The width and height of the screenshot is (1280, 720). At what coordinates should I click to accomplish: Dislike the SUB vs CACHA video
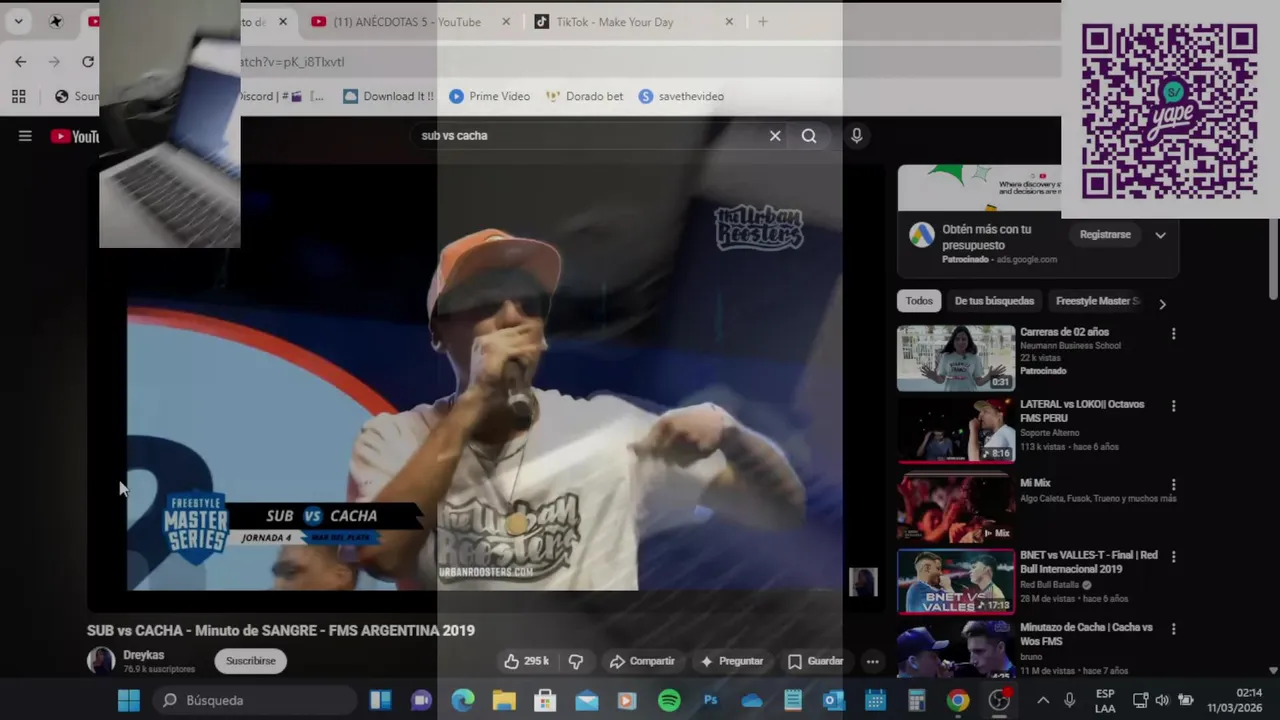click(576, 661)
